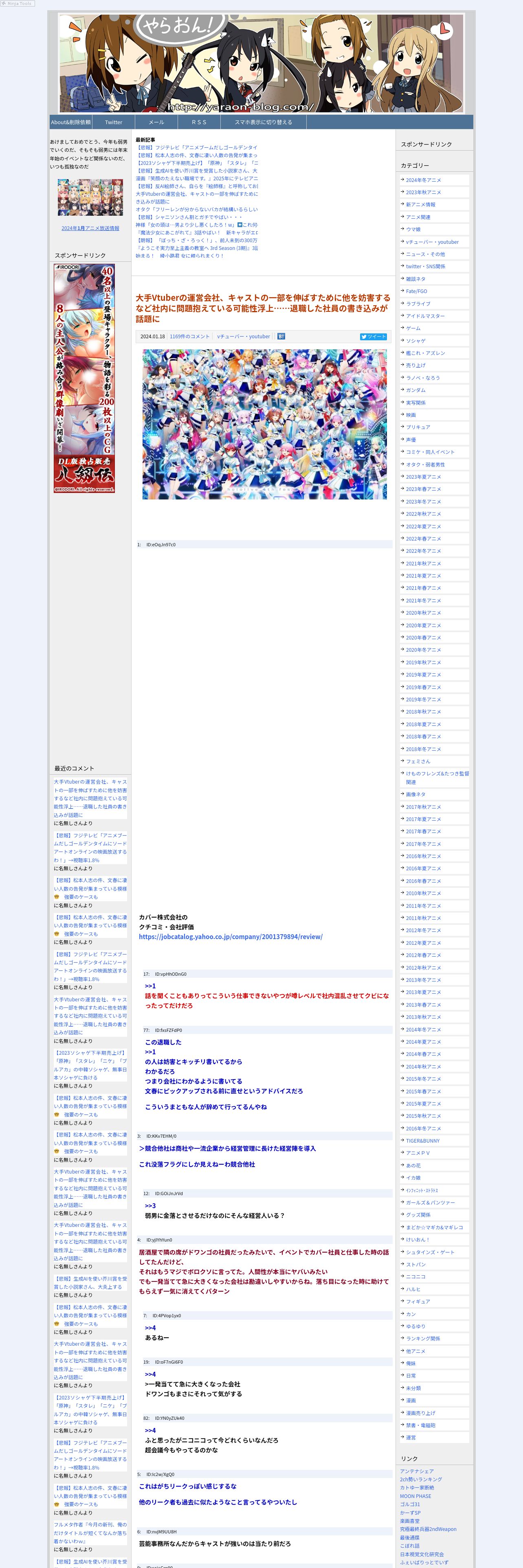Open the 2ch勢いランキング link

421,1479
